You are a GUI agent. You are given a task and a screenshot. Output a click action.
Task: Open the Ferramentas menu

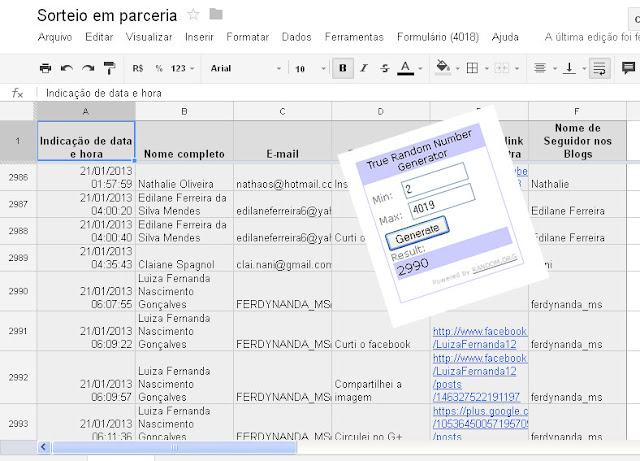[354, 37]
